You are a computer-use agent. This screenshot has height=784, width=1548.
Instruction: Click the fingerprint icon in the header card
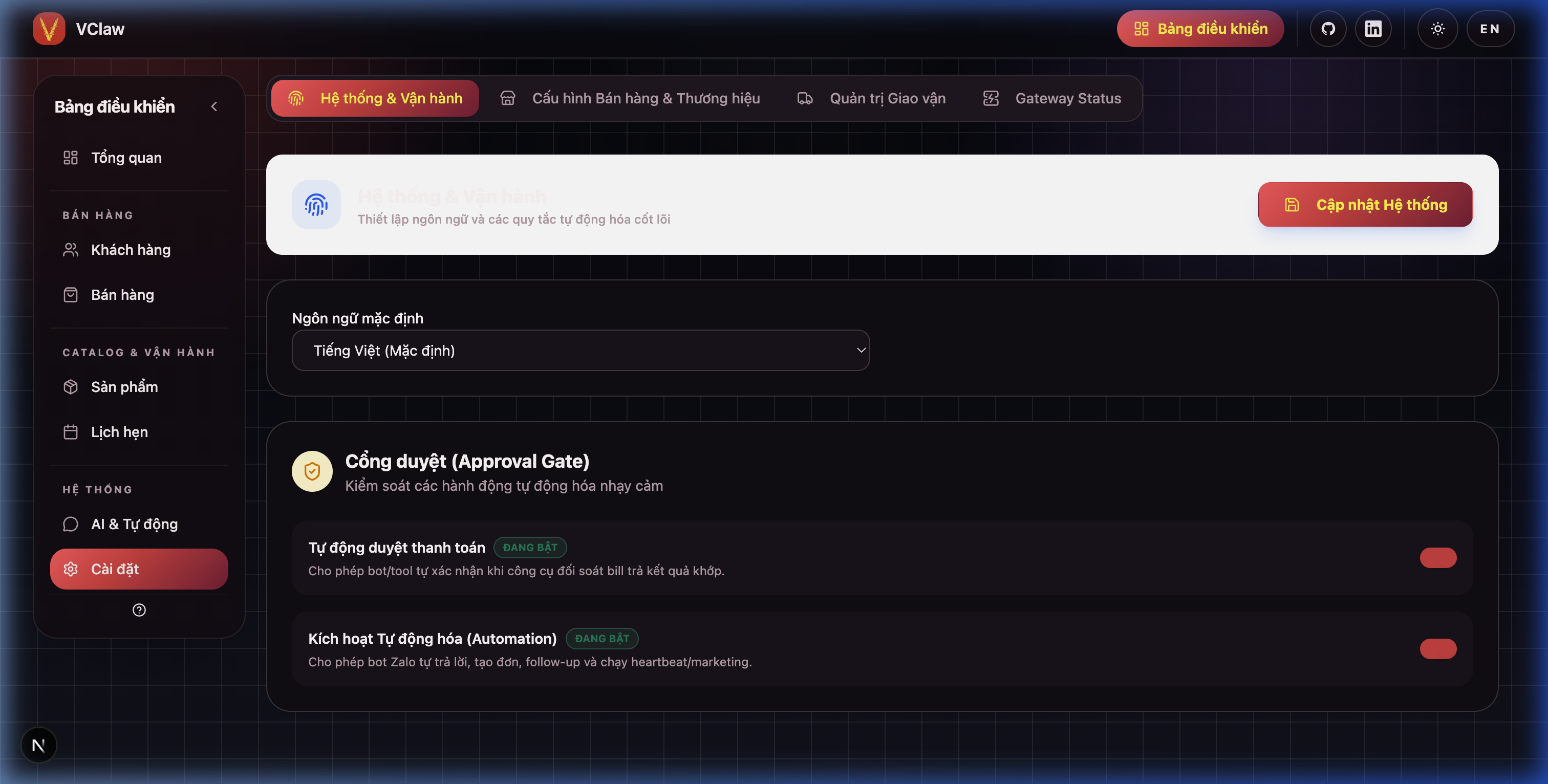pos(316,205)
